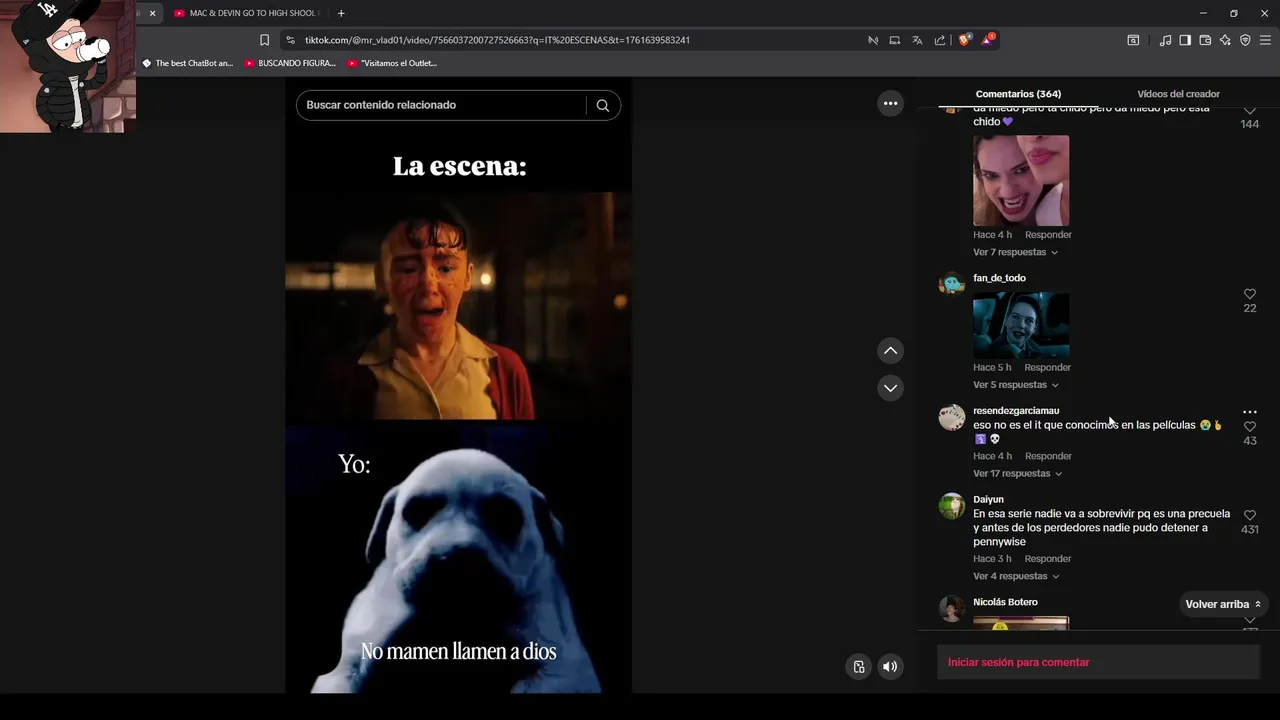Screen dimensions: 1280x720
Task: Click the tab search icon in the toolbar
Action: pos(1133,40)
